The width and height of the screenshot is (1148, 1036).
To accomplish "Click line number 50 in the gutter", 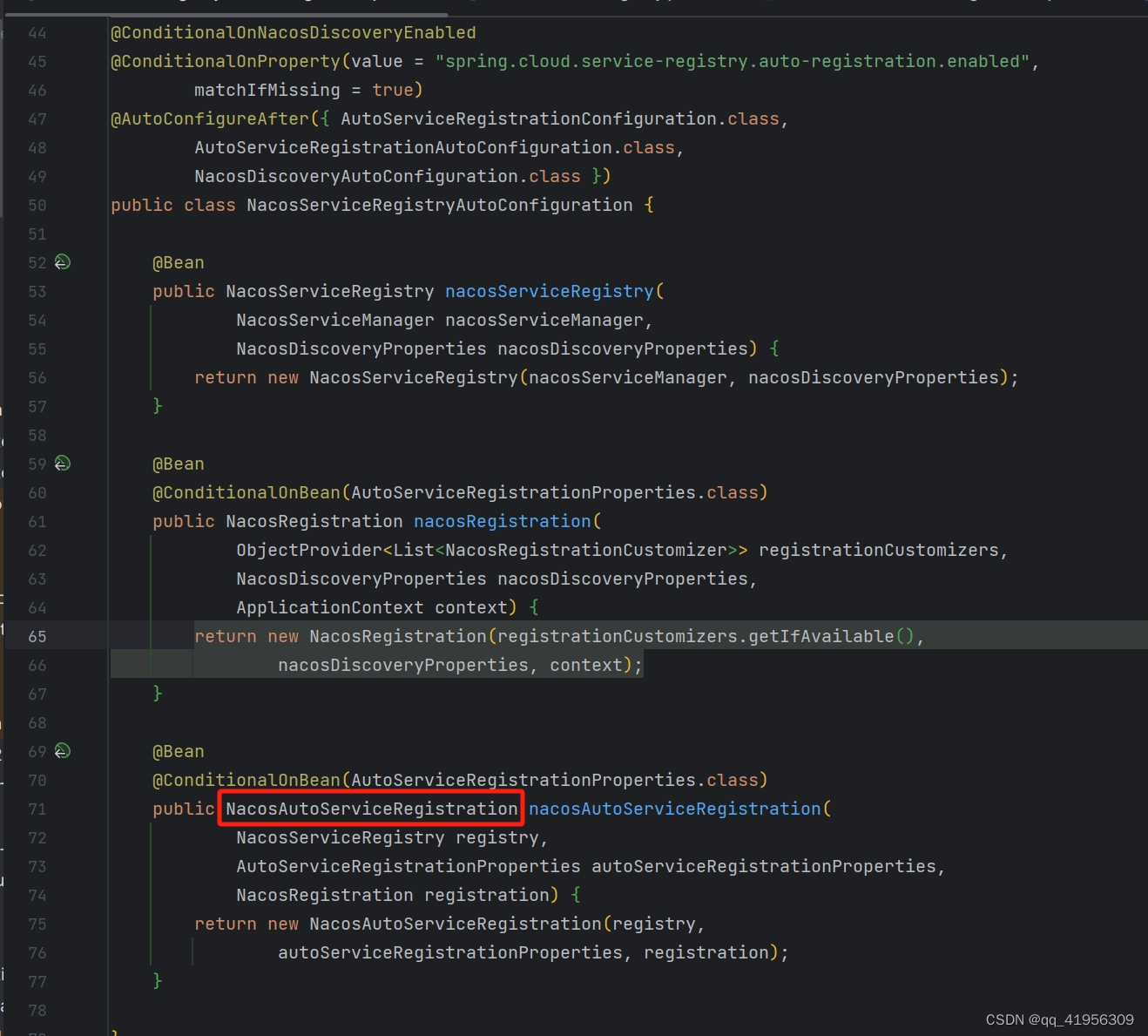I will (37, 205).
